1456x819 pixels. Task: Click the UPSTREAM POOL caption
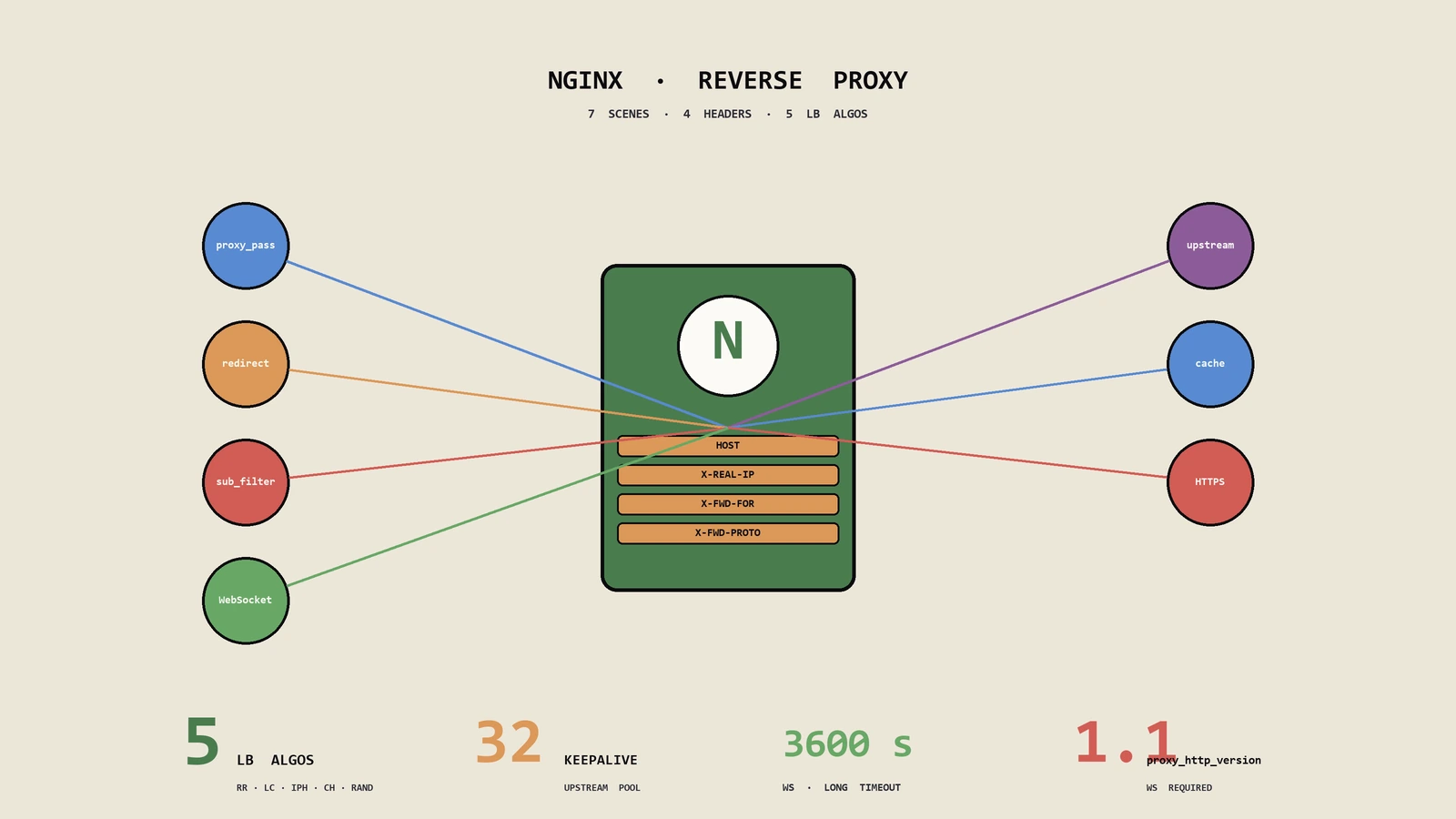coord(602,788)
